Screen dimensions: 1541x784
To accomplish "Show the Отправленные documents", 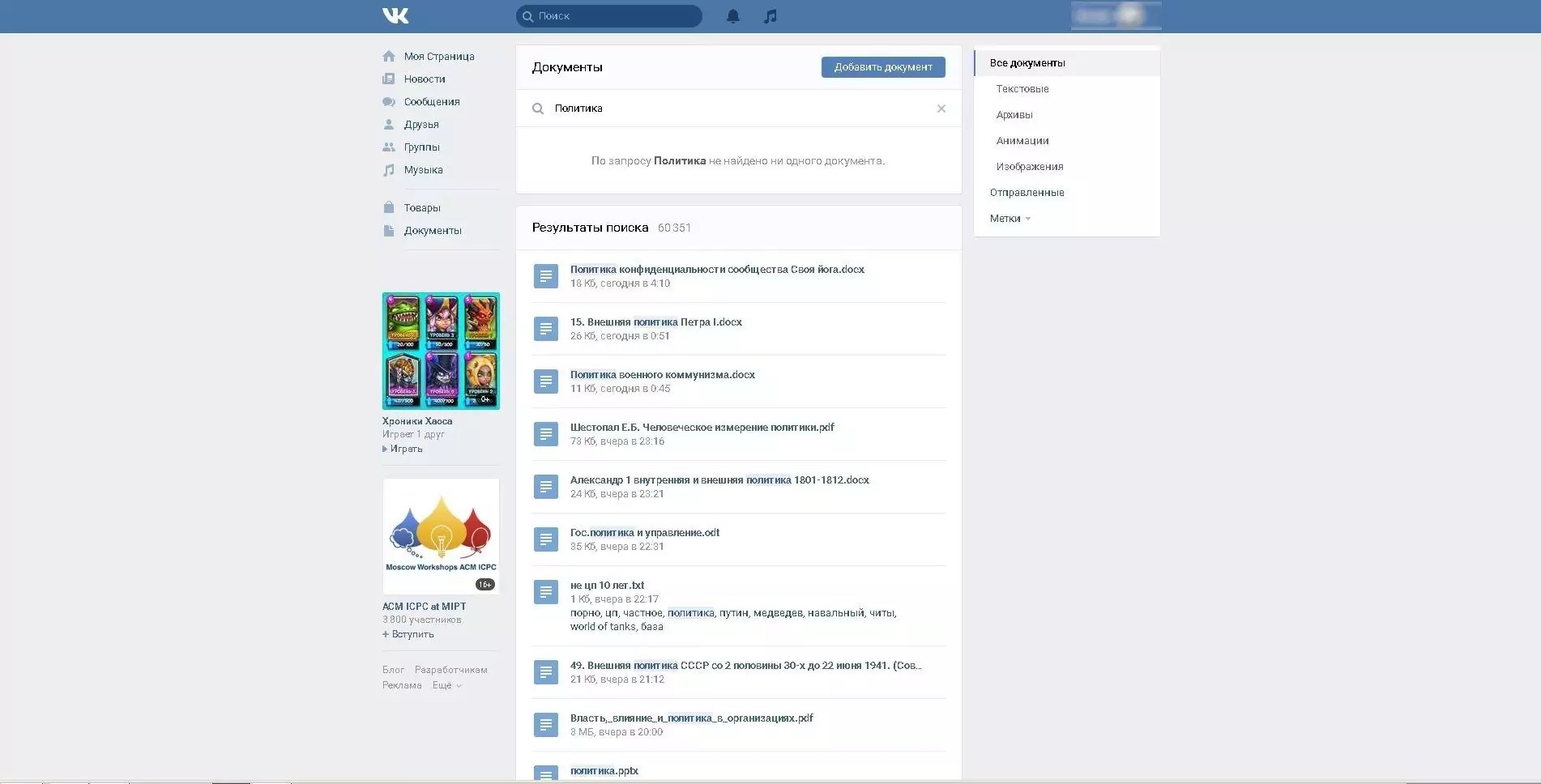I will coord(1027,193).
